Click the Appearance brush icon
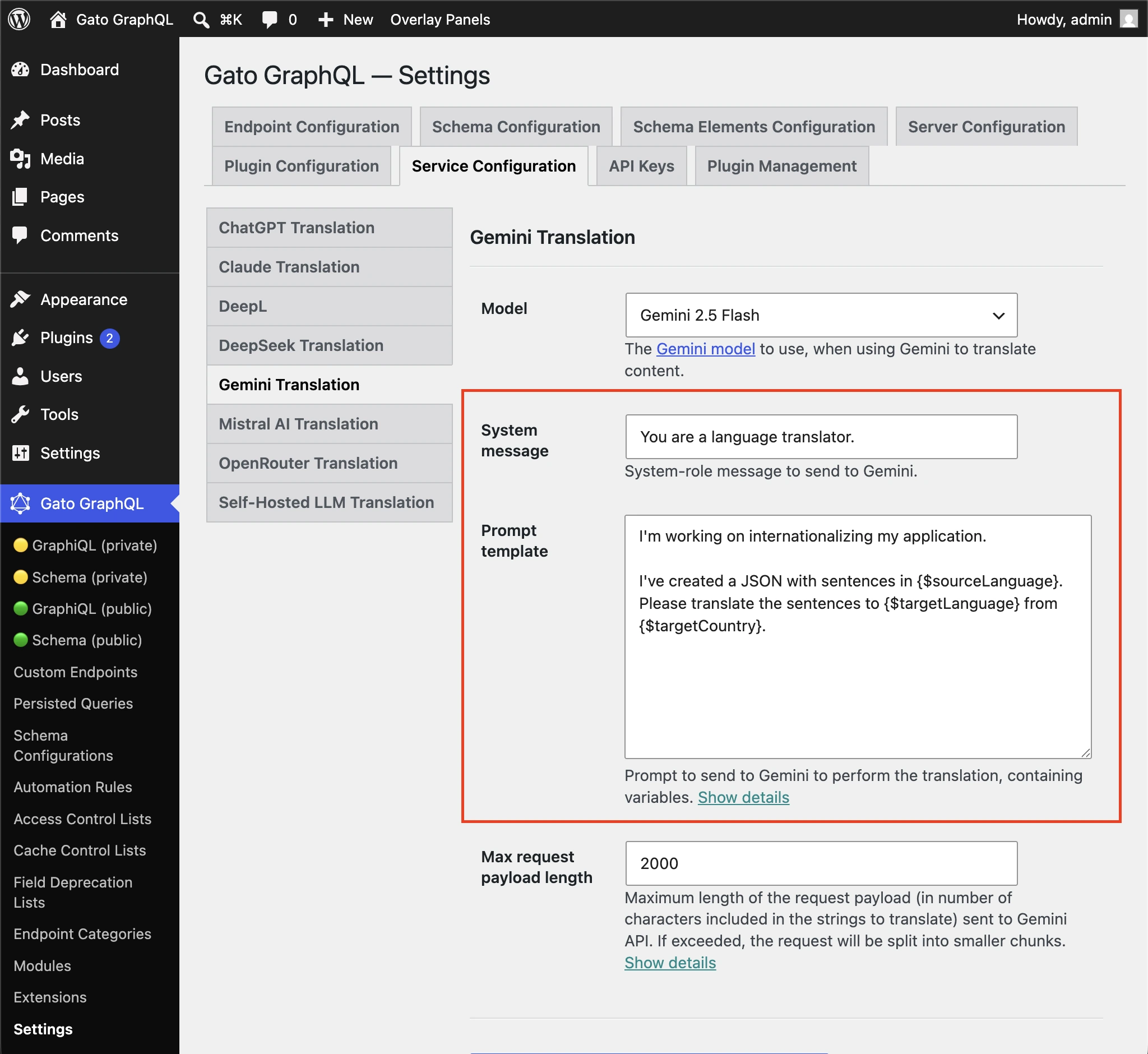1148x1054 pixels. coord(21,299)
